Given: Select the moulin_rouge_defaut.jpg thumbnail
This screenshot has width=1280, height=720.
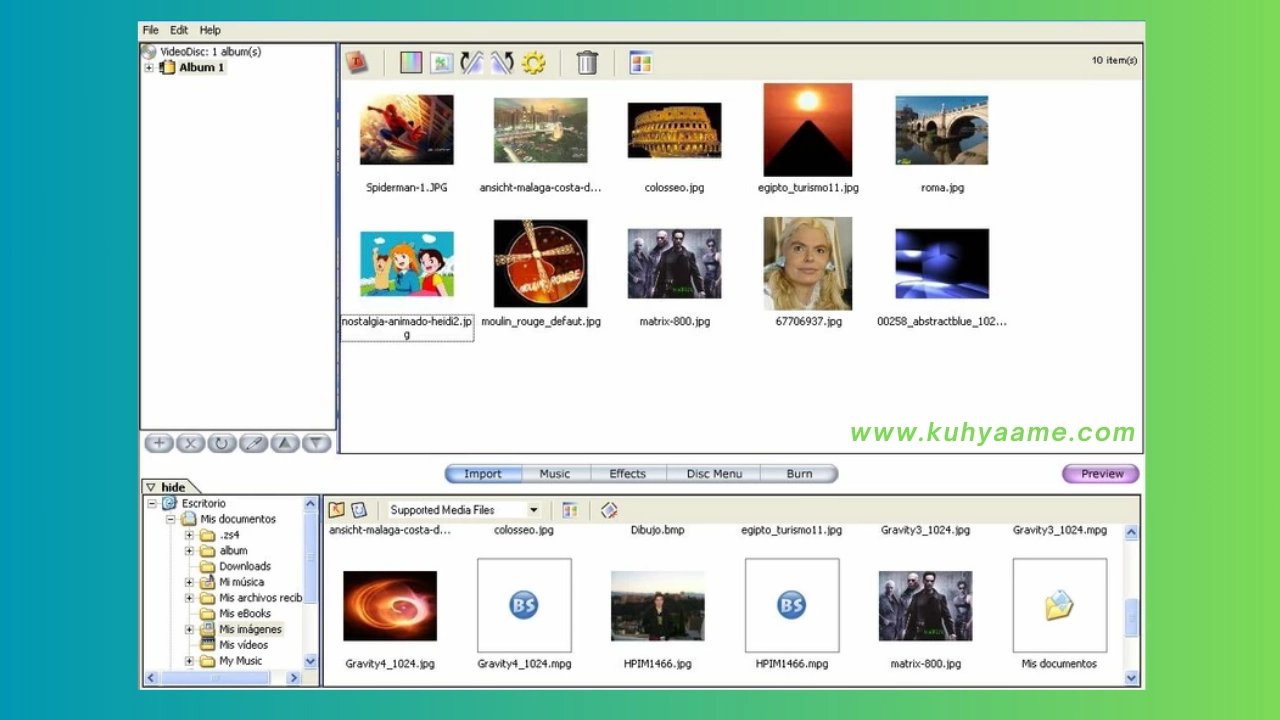Looking at the screenshot, I should coord(541,264).
